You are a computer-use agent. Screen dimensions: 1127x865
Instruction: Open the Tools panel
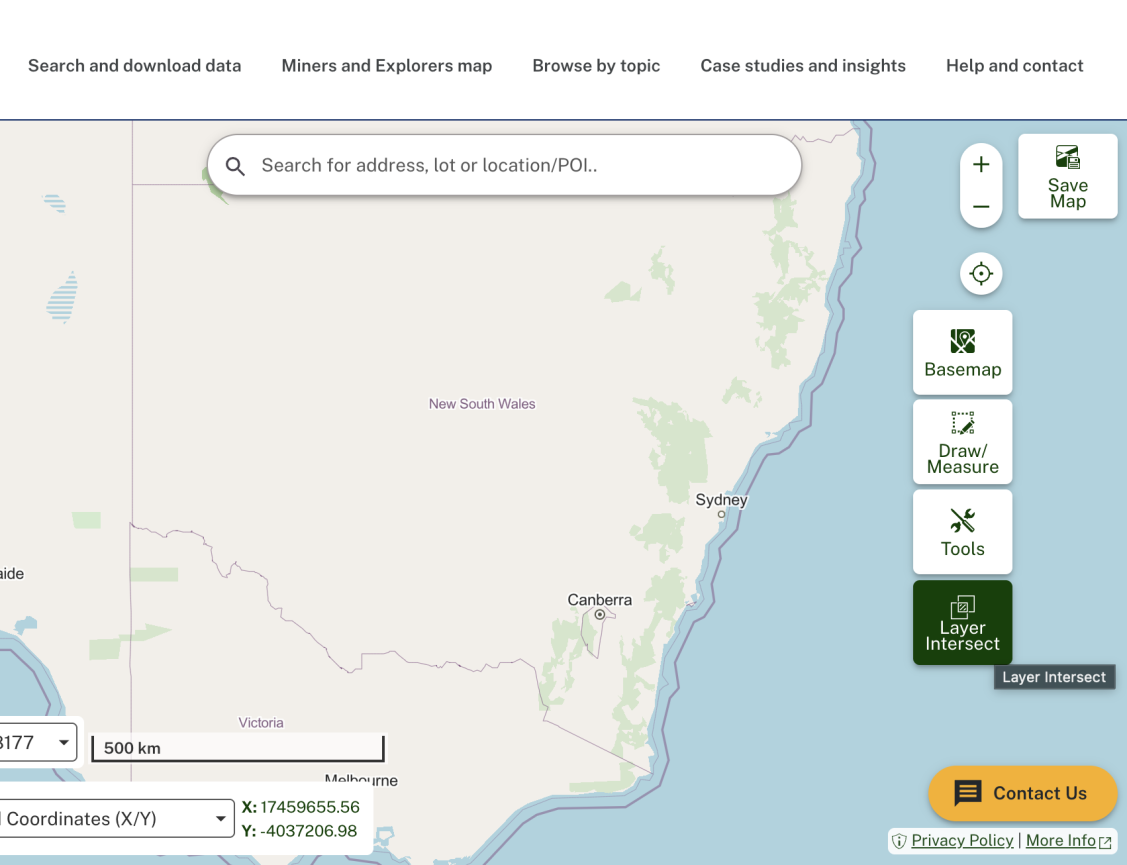click(962, 532)
